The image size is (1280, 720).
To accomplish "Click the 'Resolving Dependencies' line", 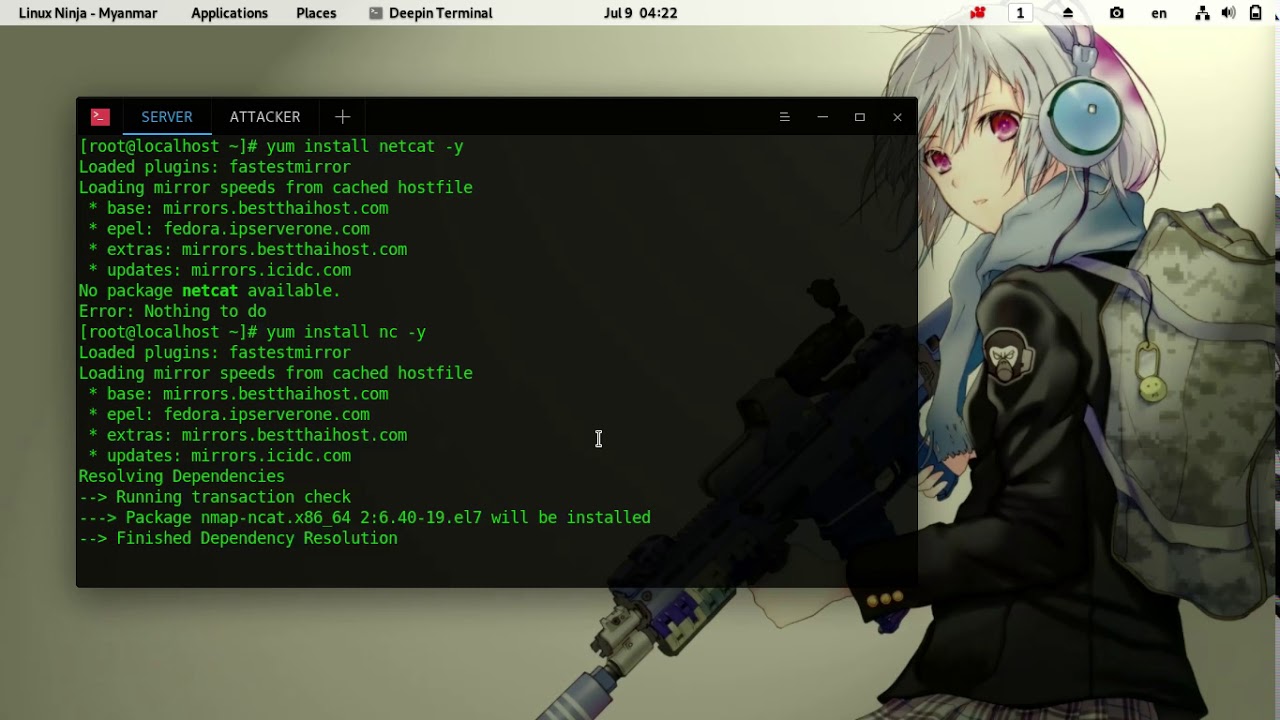I will coord(181,476).
